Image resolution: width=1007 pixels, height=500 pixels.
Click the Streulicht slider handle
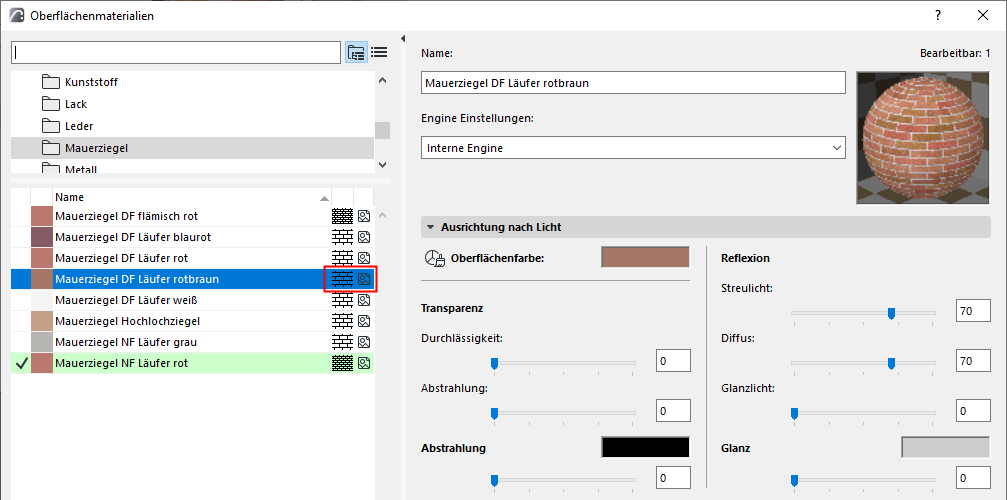click(891, 313)
